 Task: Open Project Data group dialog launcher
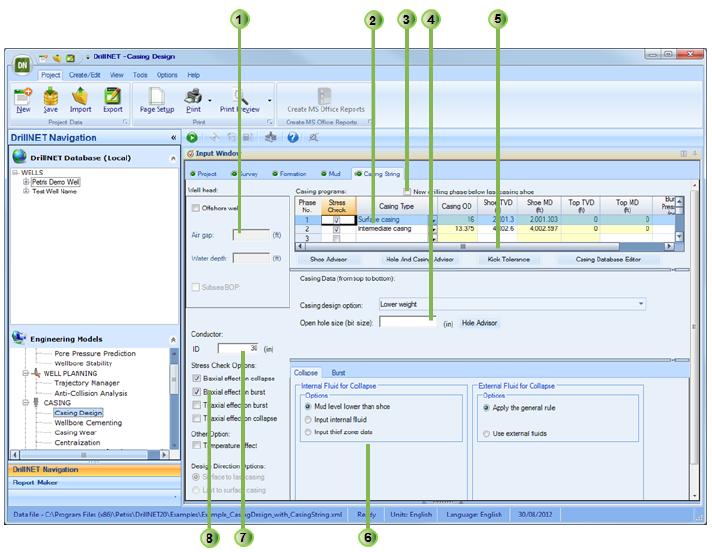coord(125,122)
